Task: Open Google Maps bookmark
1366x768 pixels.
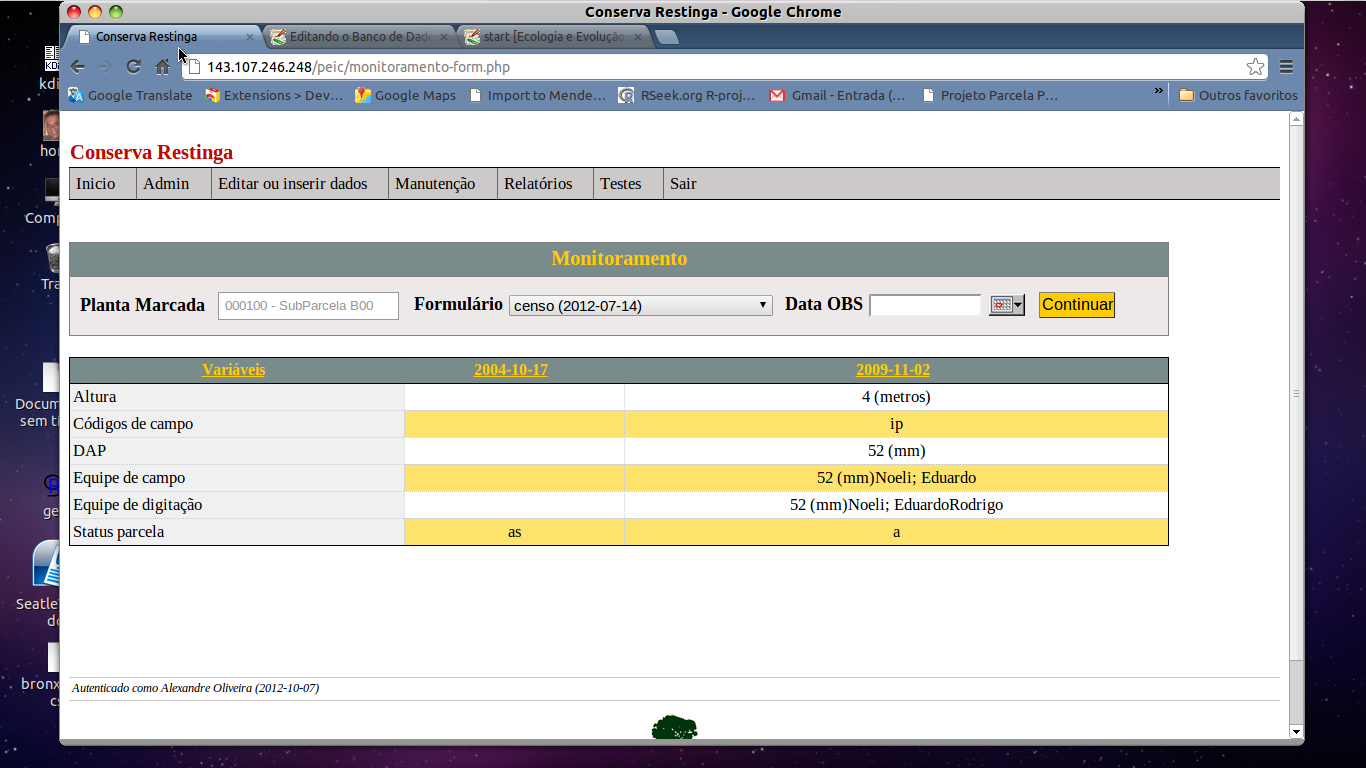Action: 405,96
